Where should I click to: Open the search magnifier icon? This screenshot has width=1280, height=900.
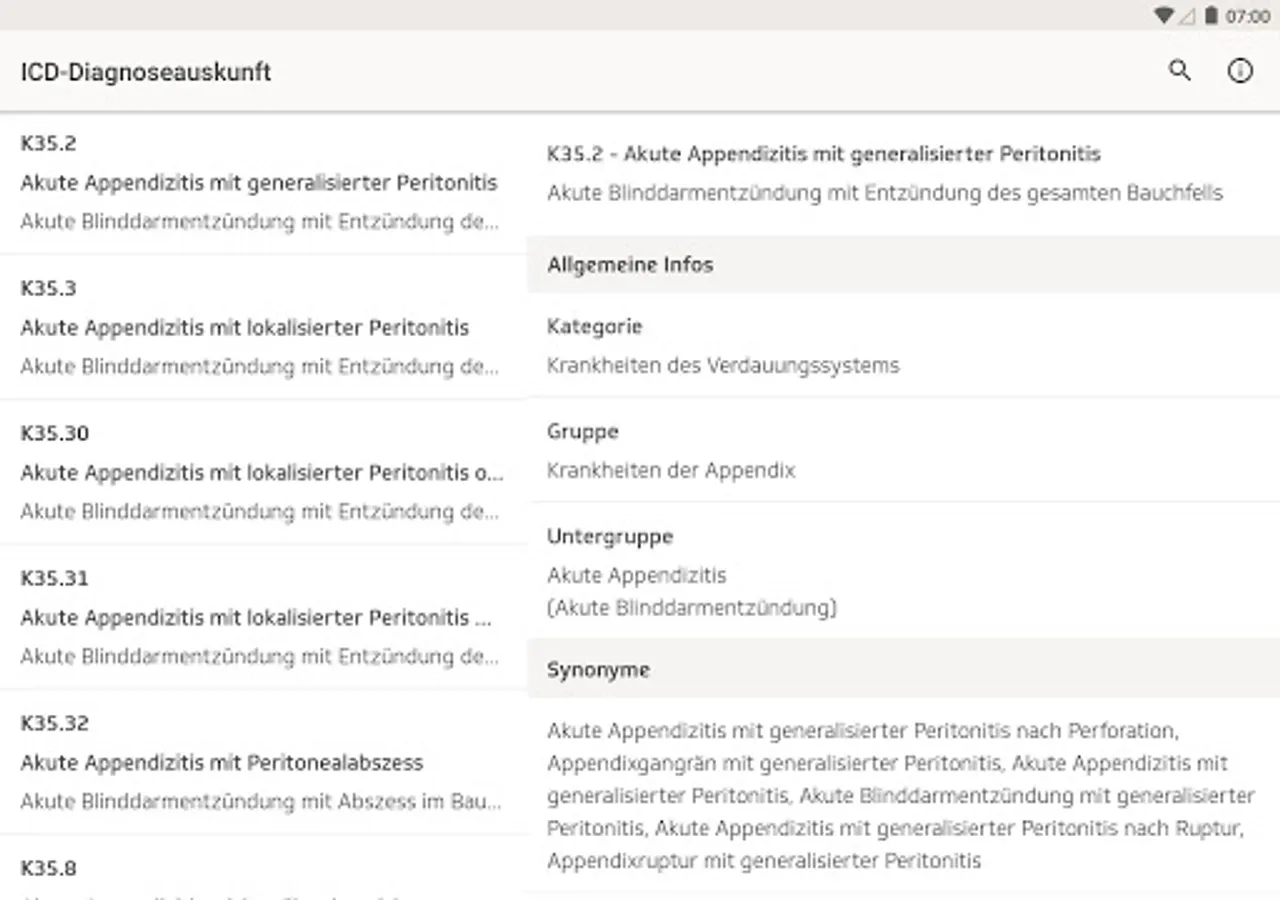click(x=1180, y=71)
